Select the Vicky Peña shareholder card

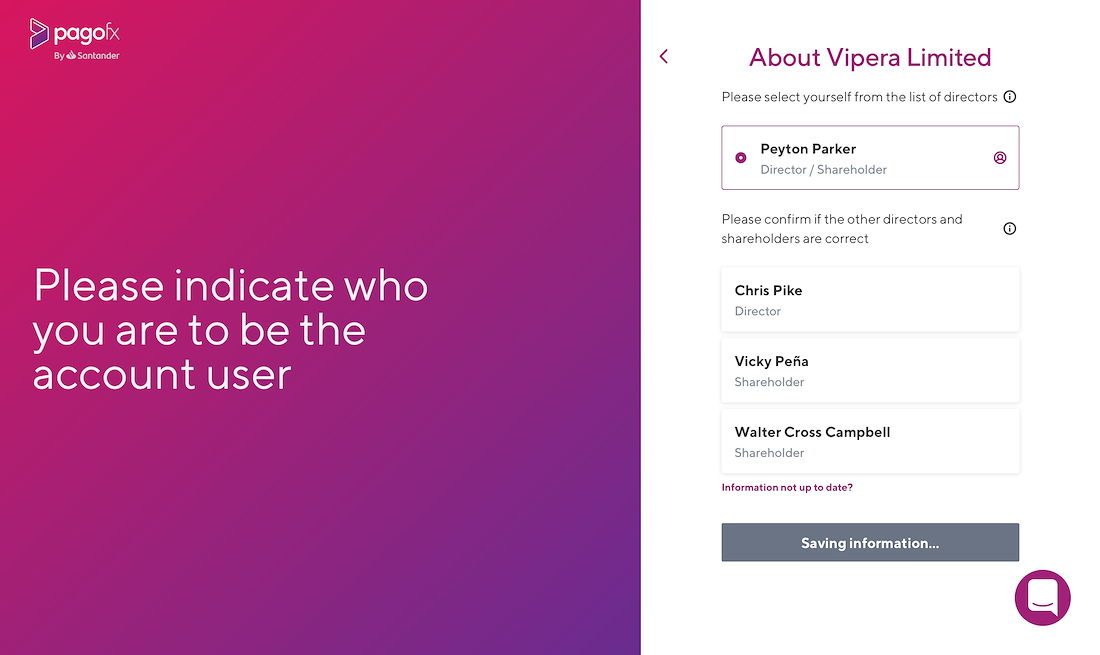[x=870, y=370]
